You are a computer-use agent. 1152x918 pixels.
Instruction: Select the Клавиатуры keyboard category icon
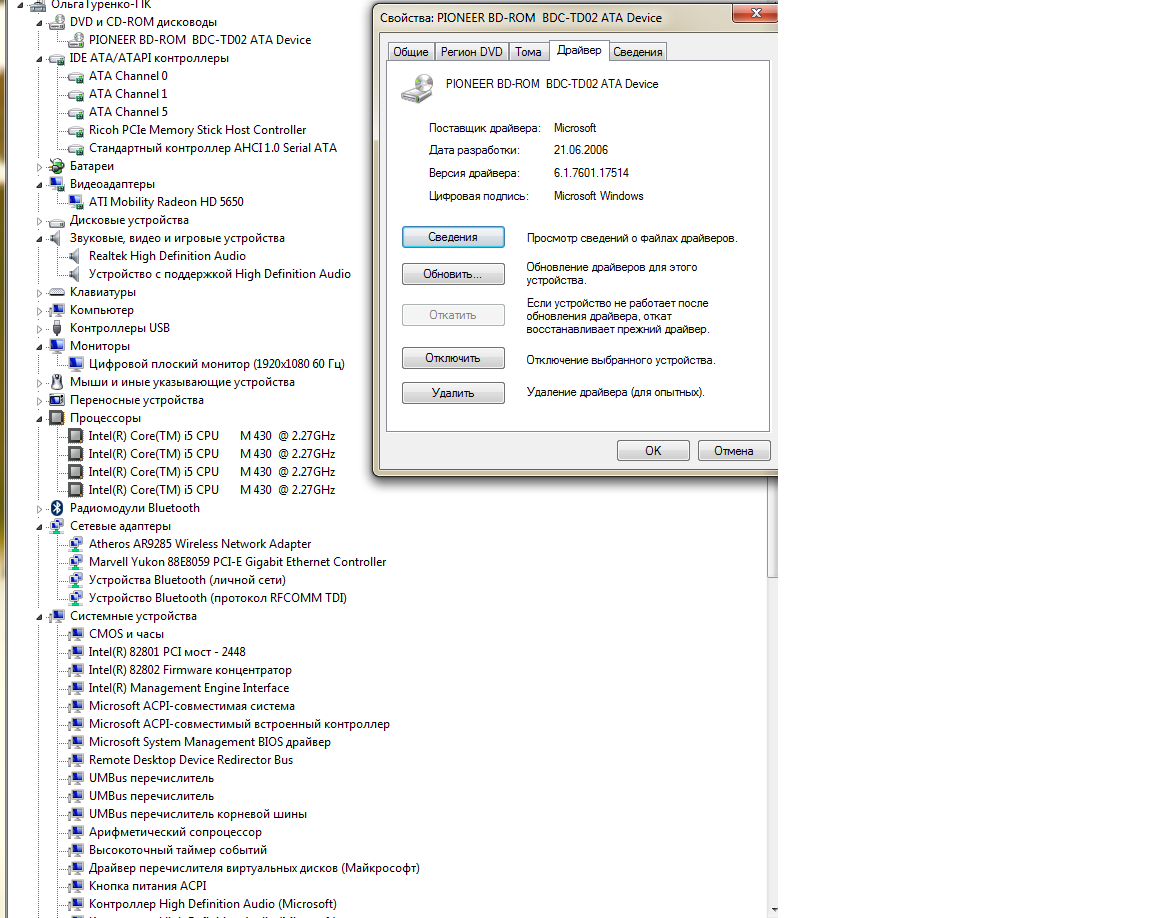[x=57, y=292]
